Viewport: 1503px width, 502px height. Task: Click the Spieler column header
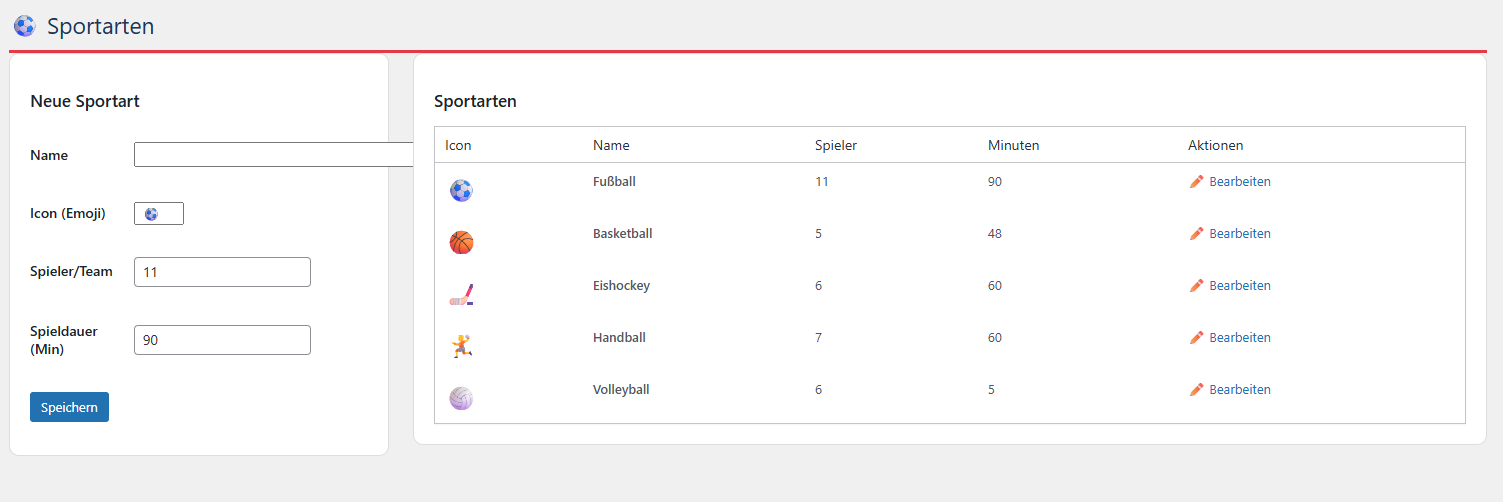pos(836,145)
